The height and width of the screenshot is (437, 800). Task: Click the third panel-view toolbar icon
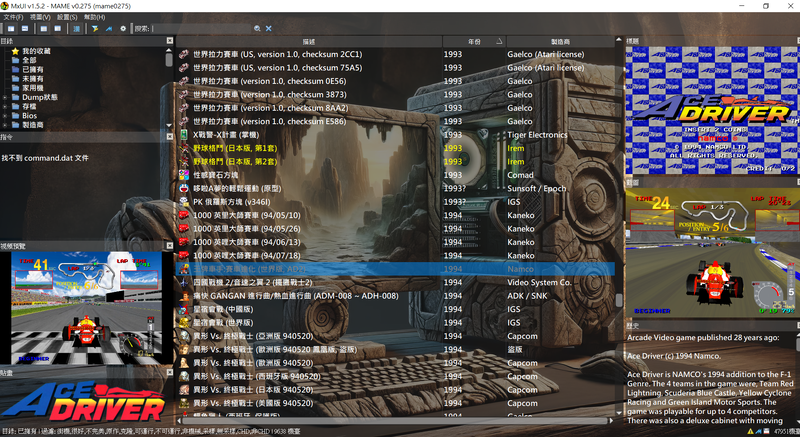pyautogui.click(x=44, y=29)
